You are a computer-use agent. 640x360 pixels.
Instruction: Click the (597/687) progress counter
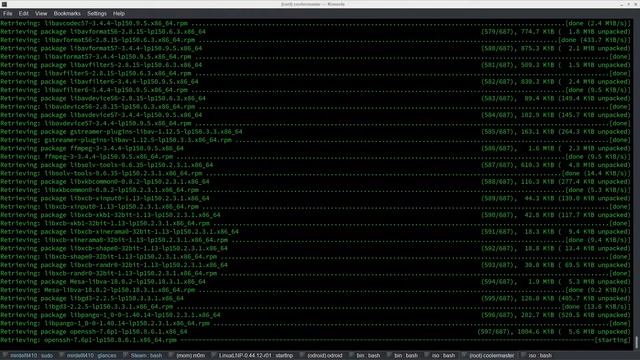click(495, 332)
